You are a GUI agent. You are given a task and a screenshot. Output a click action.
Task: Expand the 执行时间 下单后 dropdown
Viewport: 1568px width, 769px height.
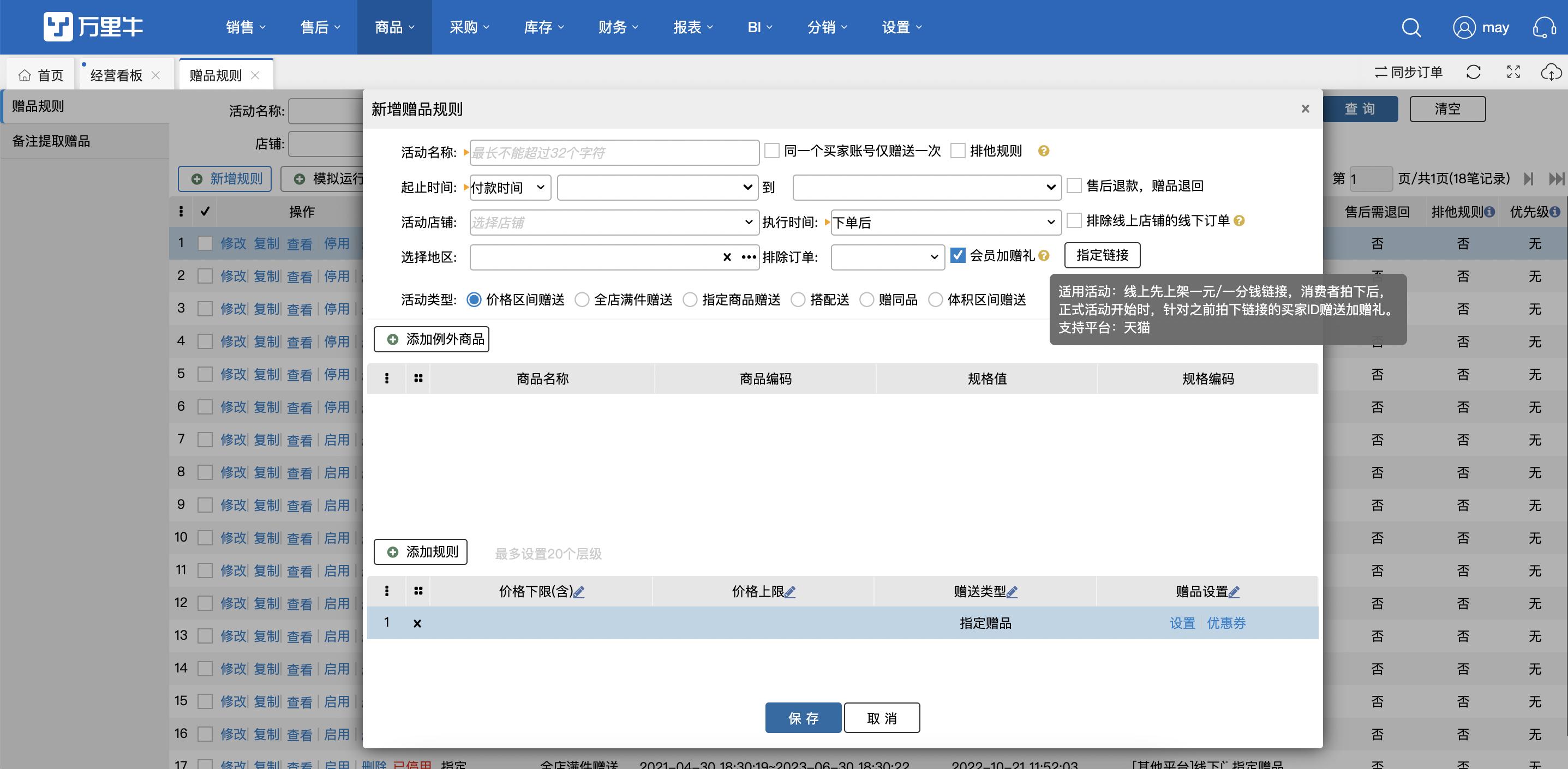click(x=945, y=223)
